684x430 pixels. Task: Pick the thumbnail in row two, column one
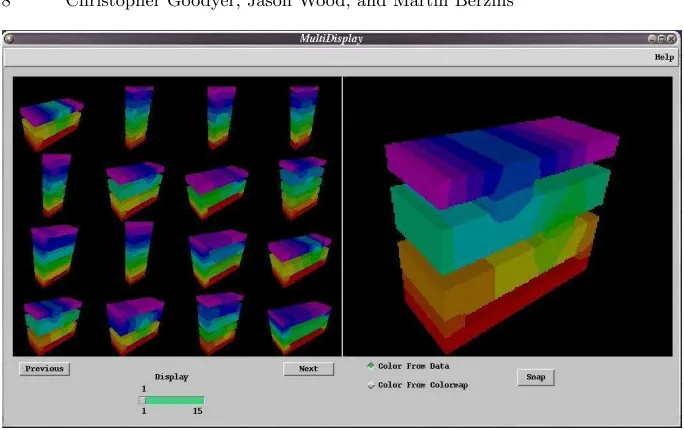[56, 184]
